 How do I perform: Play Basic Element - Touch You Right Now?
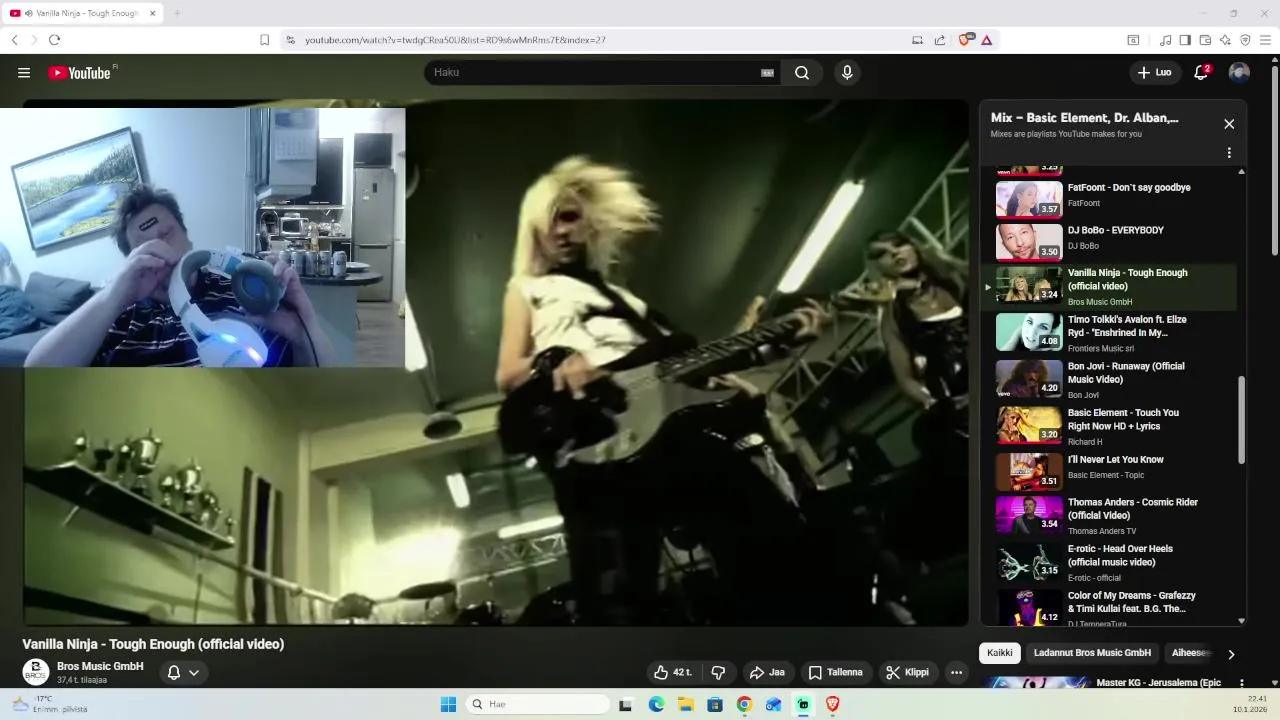[1108, 426]
